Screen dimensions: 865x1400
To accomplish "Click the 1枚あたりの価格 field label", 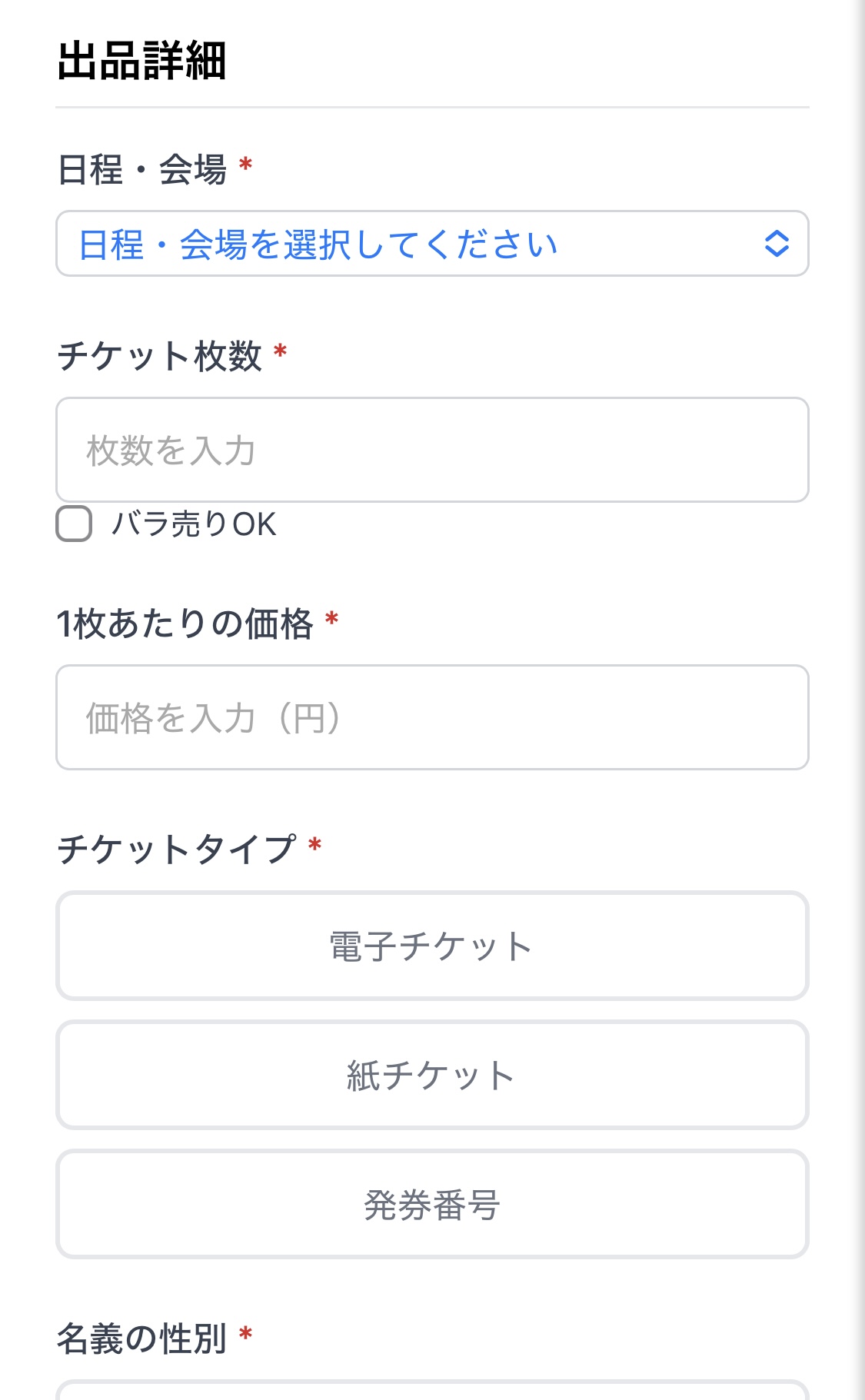I will click(185, 624).
